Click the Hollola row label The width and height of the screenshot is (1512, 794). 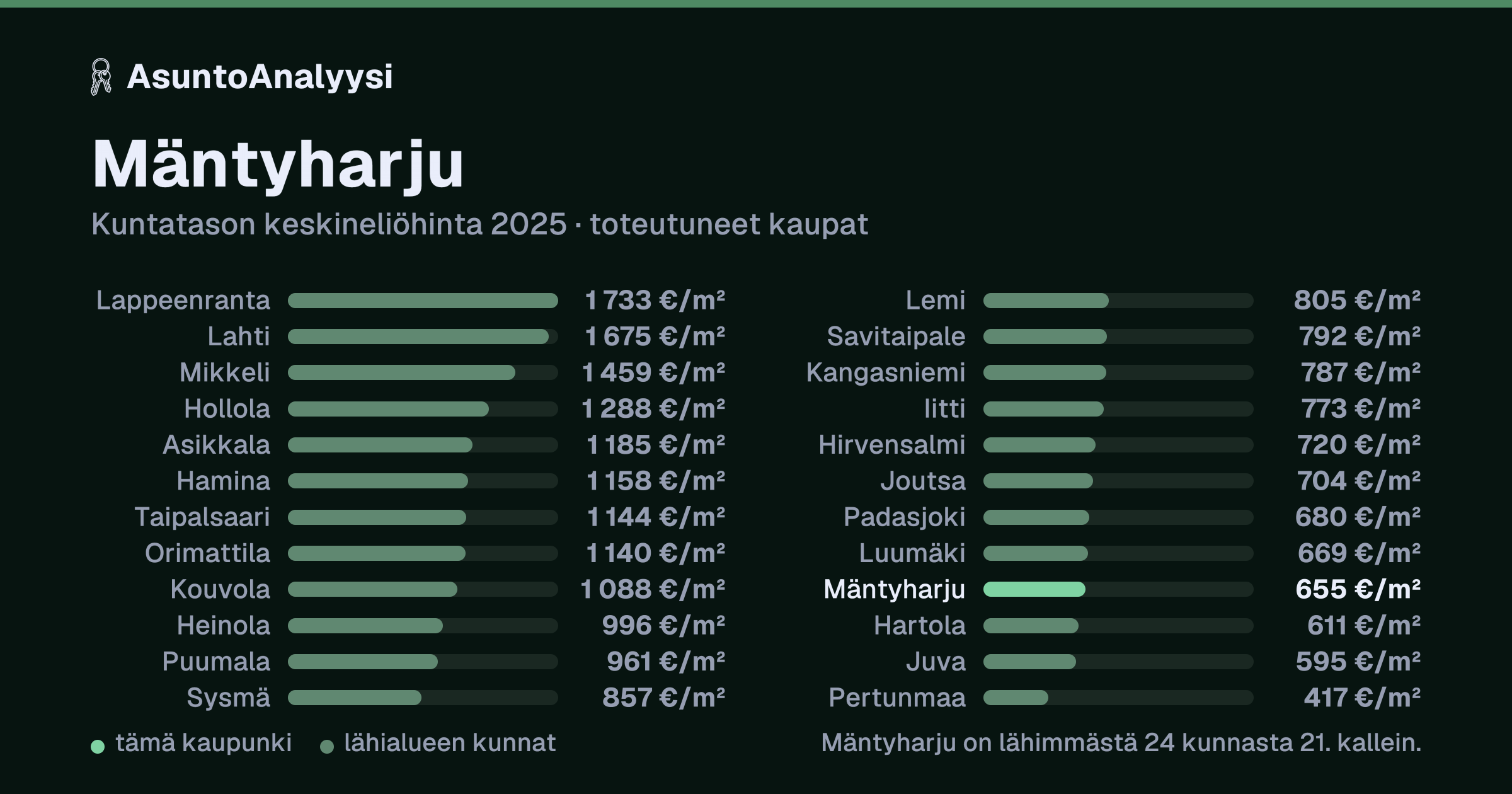[227, 409]
